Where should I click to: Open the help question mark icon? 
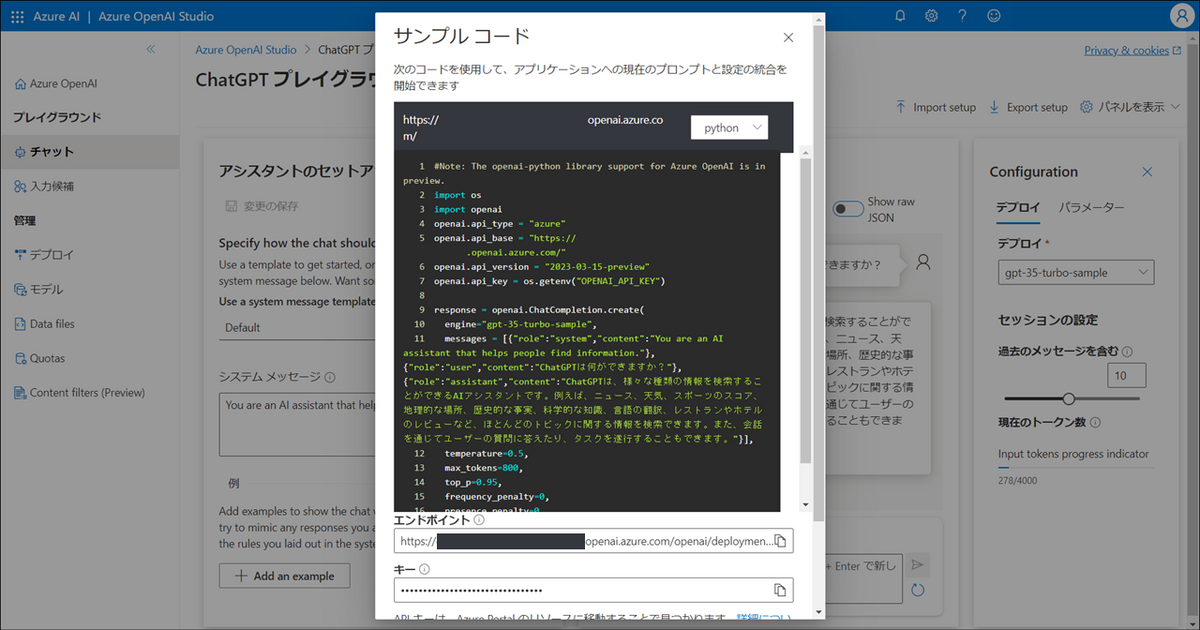pos(962,16)
